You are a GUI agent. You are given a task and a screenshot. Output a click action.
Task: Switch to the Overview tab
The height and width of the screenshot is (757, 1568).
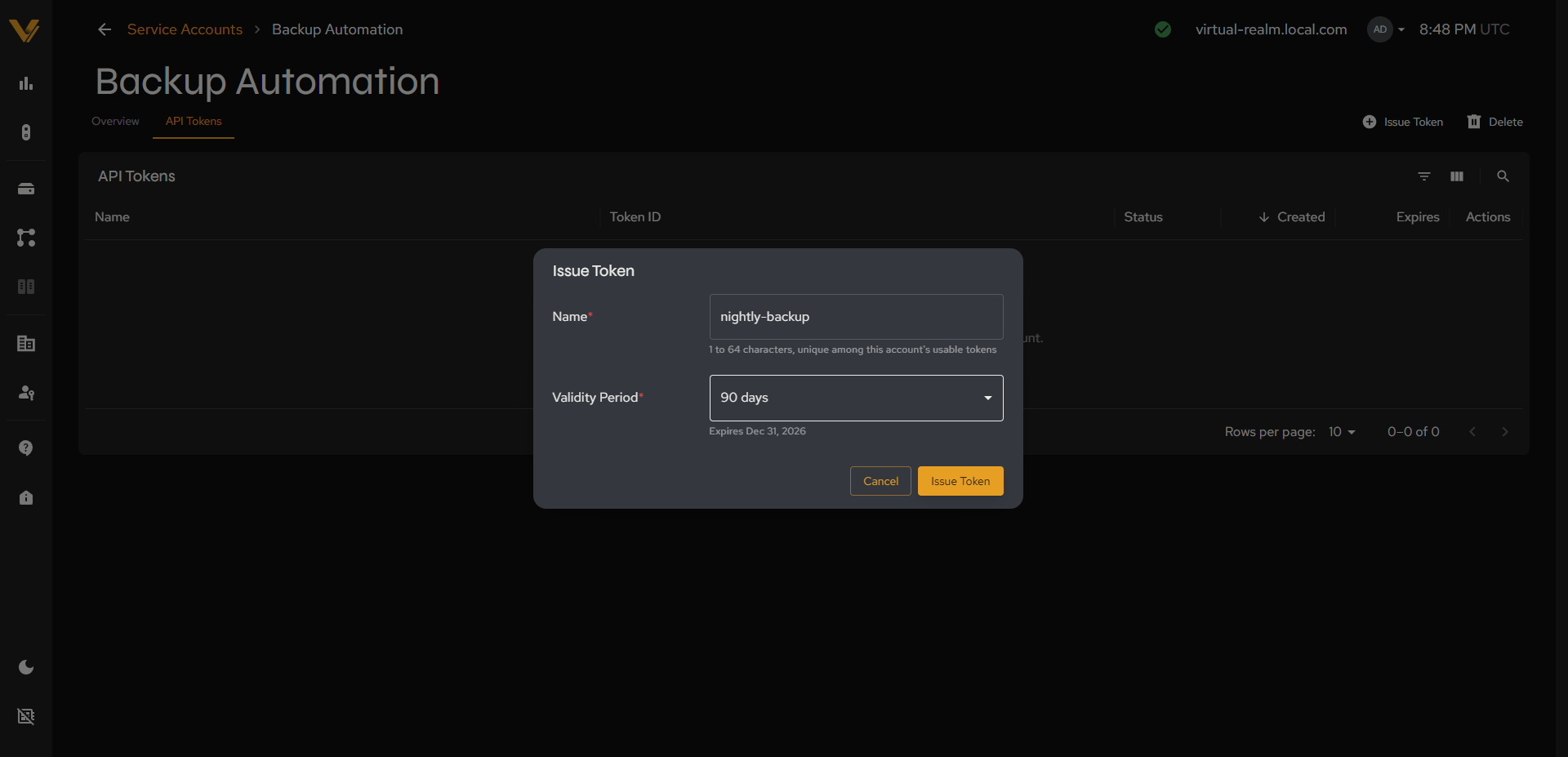click(x=115, y=121)
